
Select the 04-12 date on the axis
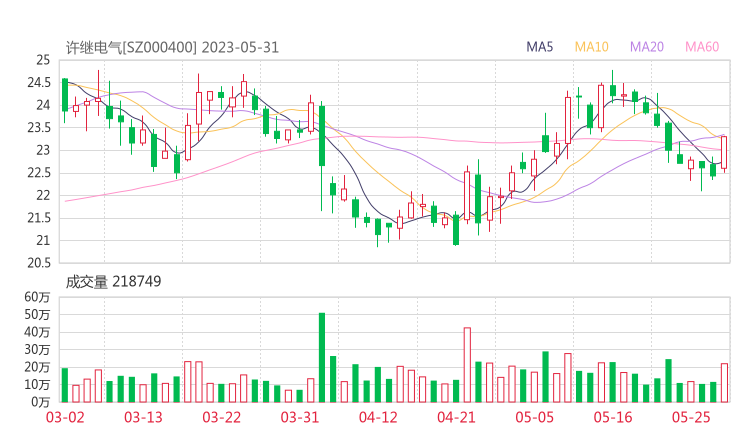[378, 417]
